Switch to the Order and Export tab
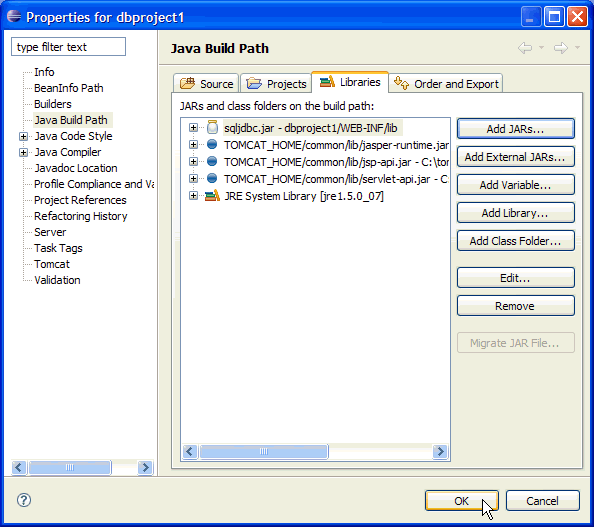 click(446, 83)
